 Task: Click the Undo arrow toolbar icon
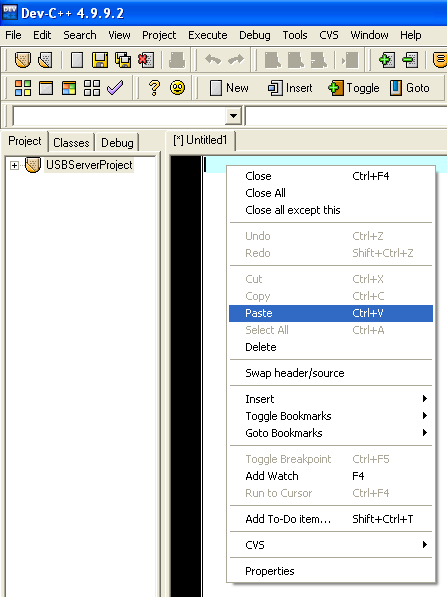pos(212,59)
